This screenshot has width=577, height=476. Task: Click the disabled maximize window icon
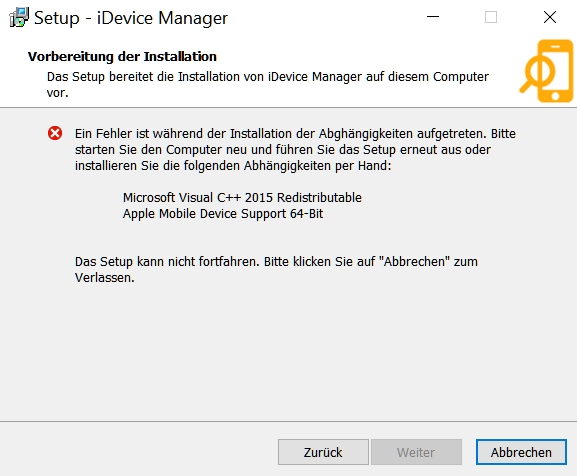[x=491, y=17]
